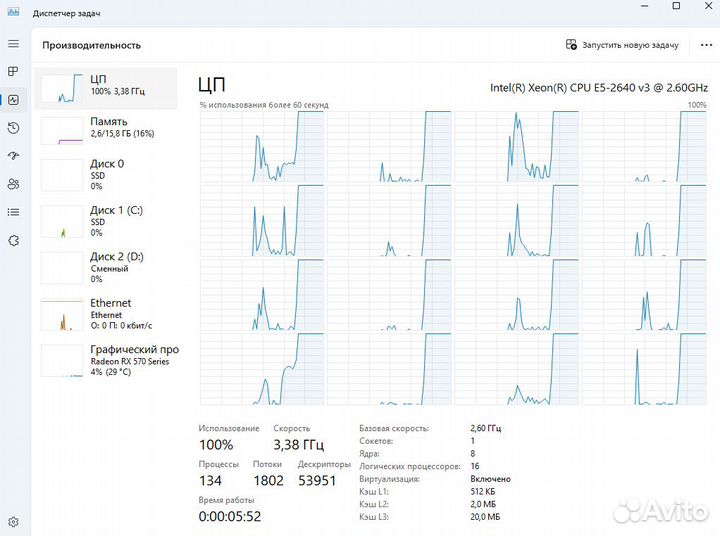Select the ЦП performance item

(106, 87)
